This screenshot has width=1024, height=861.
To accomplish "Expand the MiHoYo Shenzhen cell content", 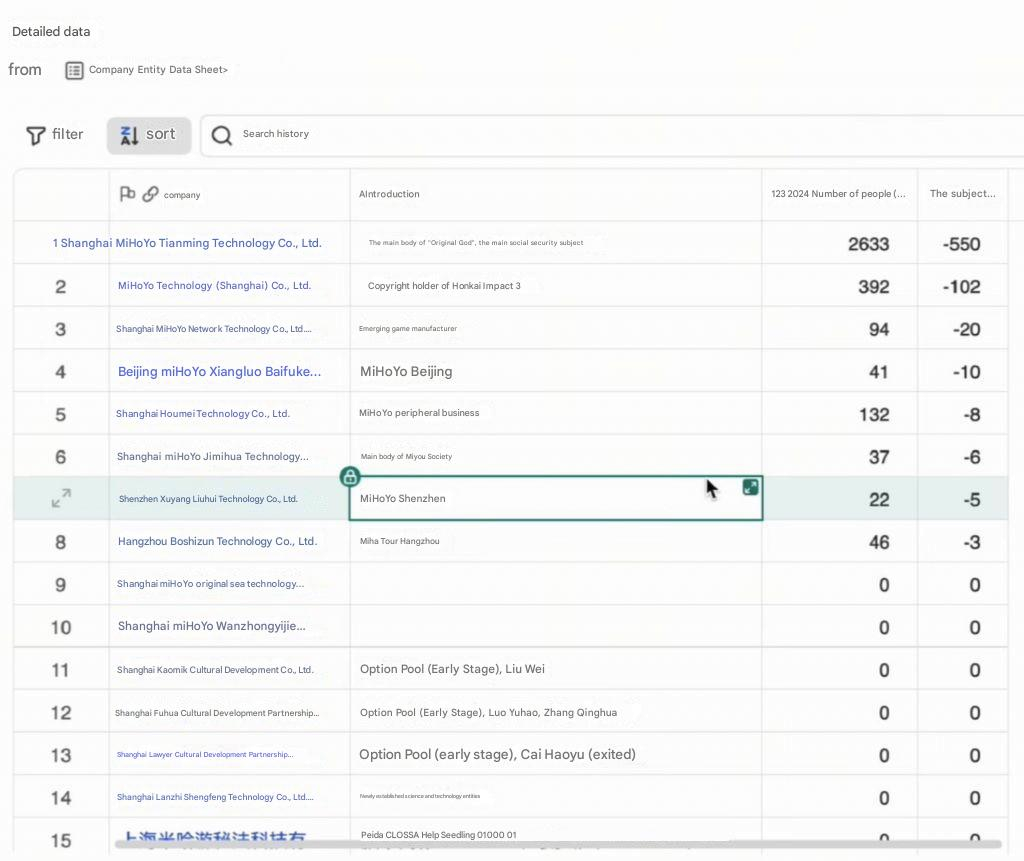I will pyautogui.click(x=750, y=487).
